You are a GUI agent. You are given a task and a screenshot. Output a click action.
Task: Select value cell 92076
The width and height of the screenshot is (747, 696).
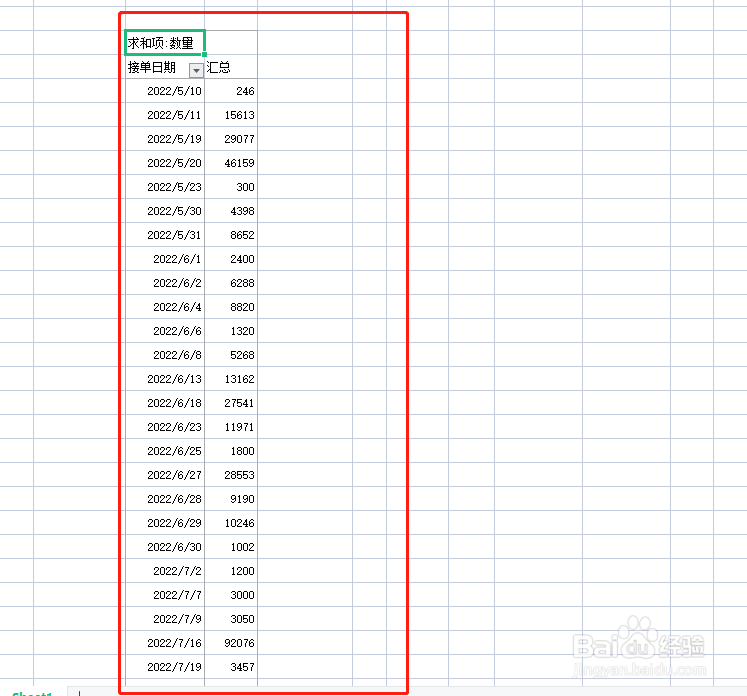coord(231,643)
